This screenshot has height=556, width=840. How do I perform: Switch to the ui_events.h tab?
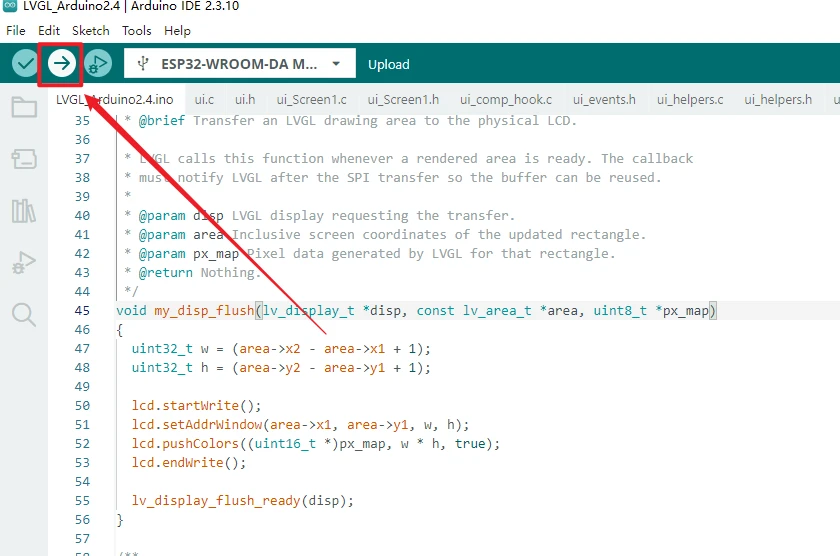[604, 100]
